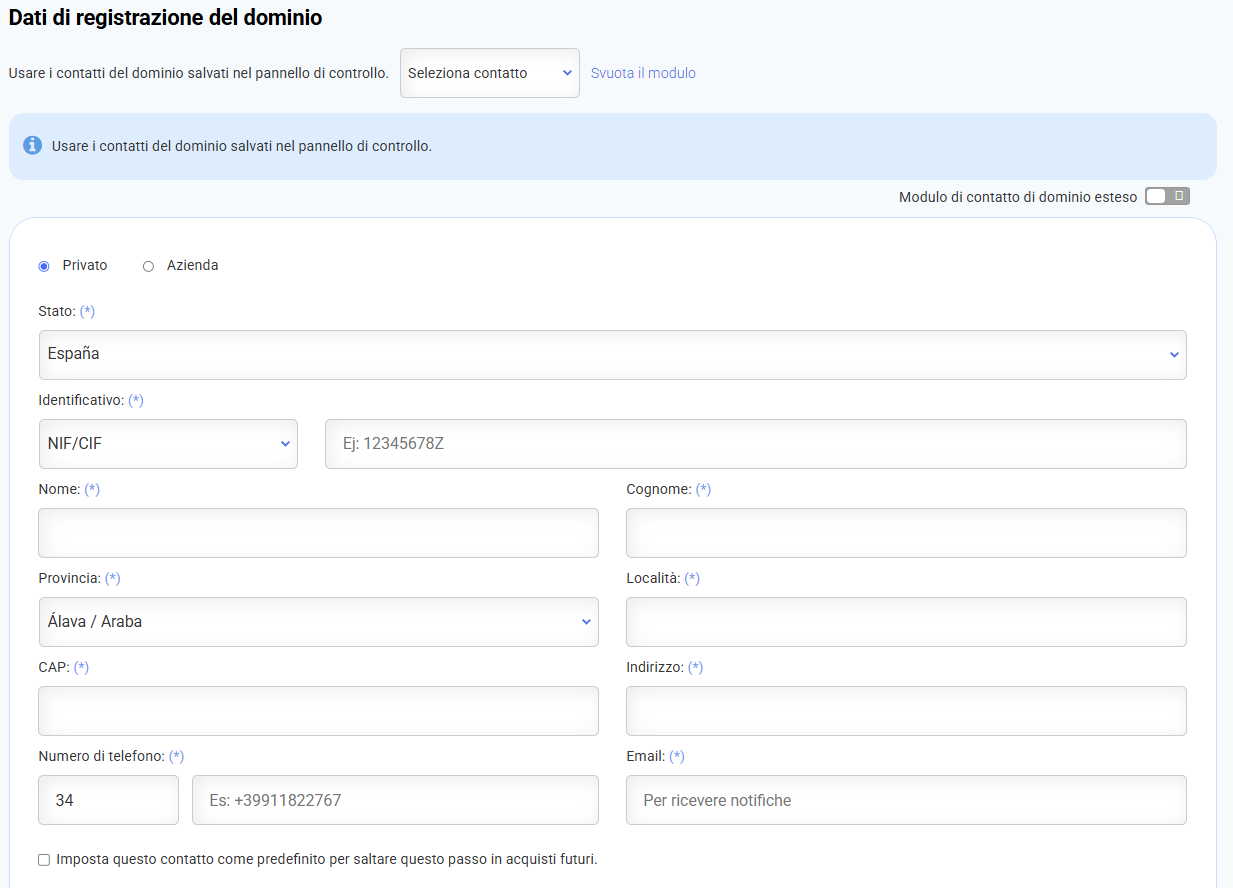Viewport: 1233px width, 888px height.
Task: Click into the Nome text field
Action: click(318, 533)
